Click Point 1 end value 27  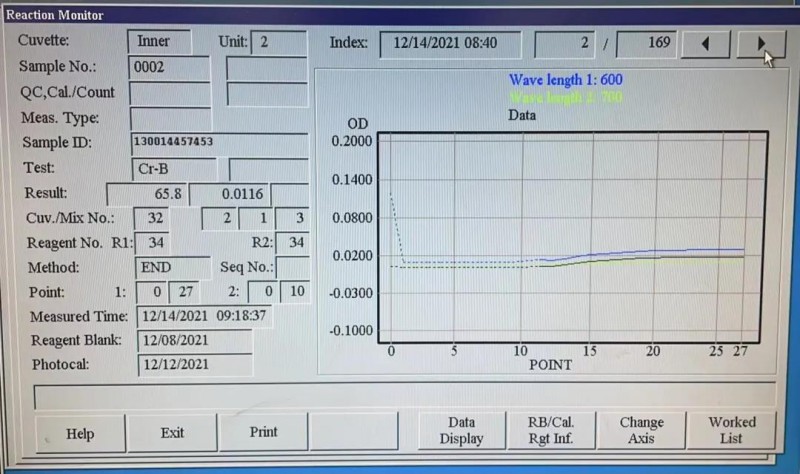184,292
